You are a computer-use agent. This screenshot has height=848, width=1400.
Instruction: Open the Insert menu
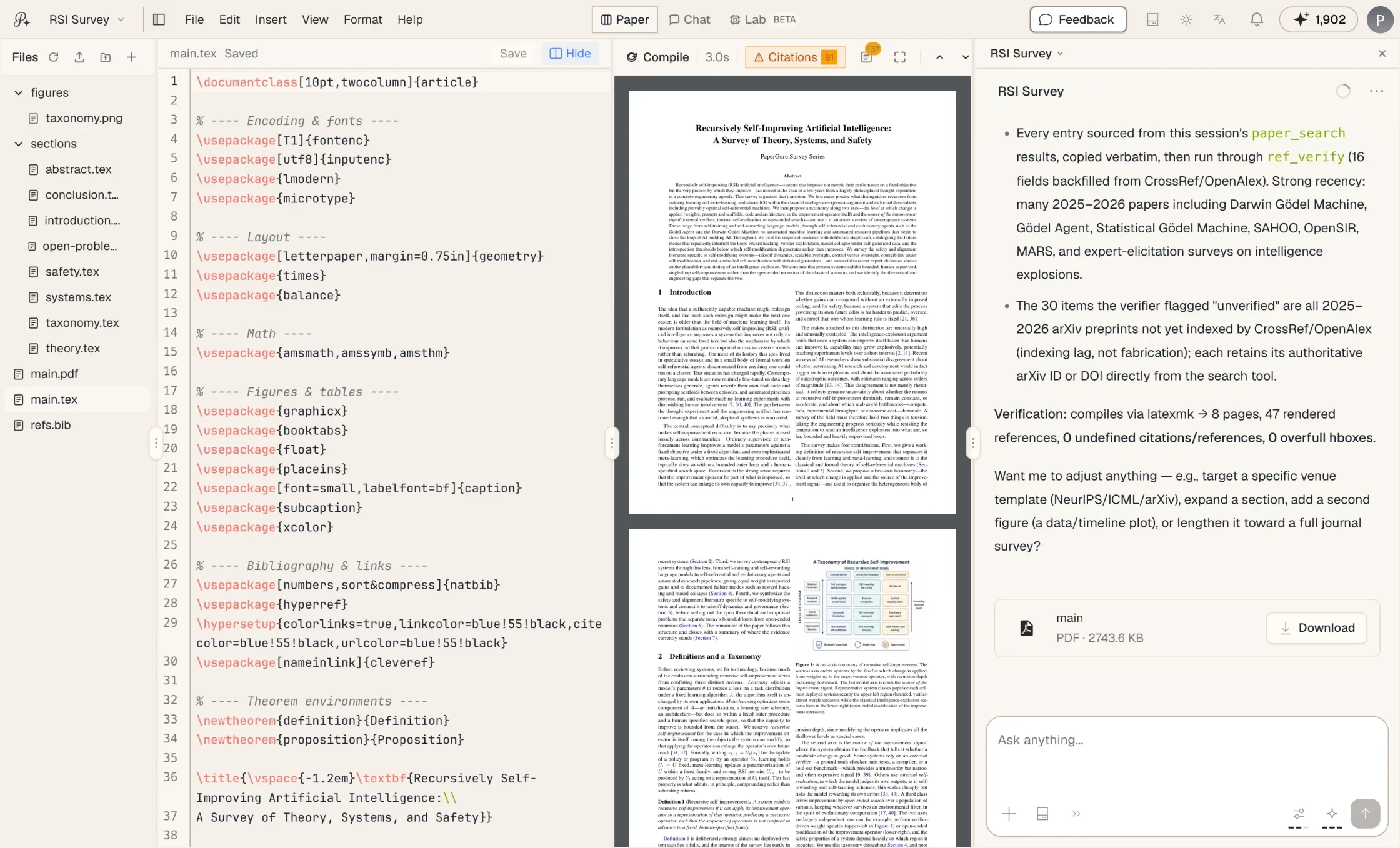271,19
